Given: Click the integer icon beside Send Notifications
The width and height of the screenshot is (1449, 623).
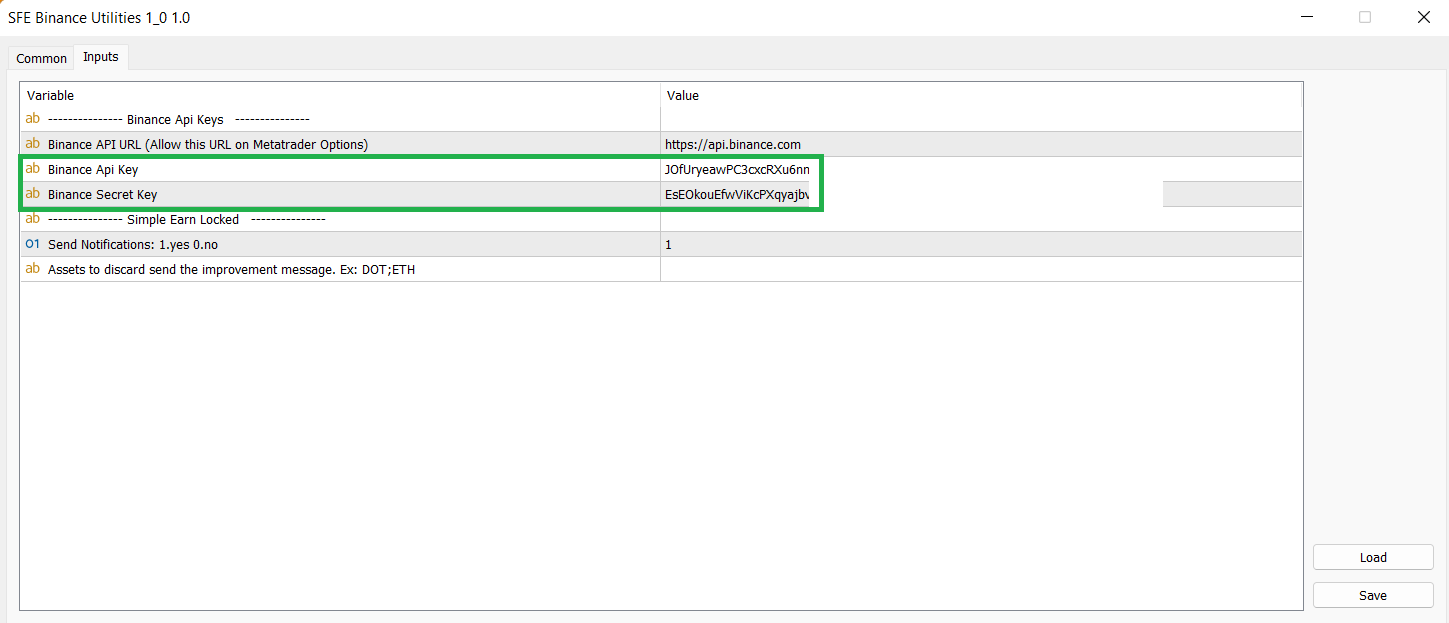Looking at the screenshot, I should click(33, 244).
